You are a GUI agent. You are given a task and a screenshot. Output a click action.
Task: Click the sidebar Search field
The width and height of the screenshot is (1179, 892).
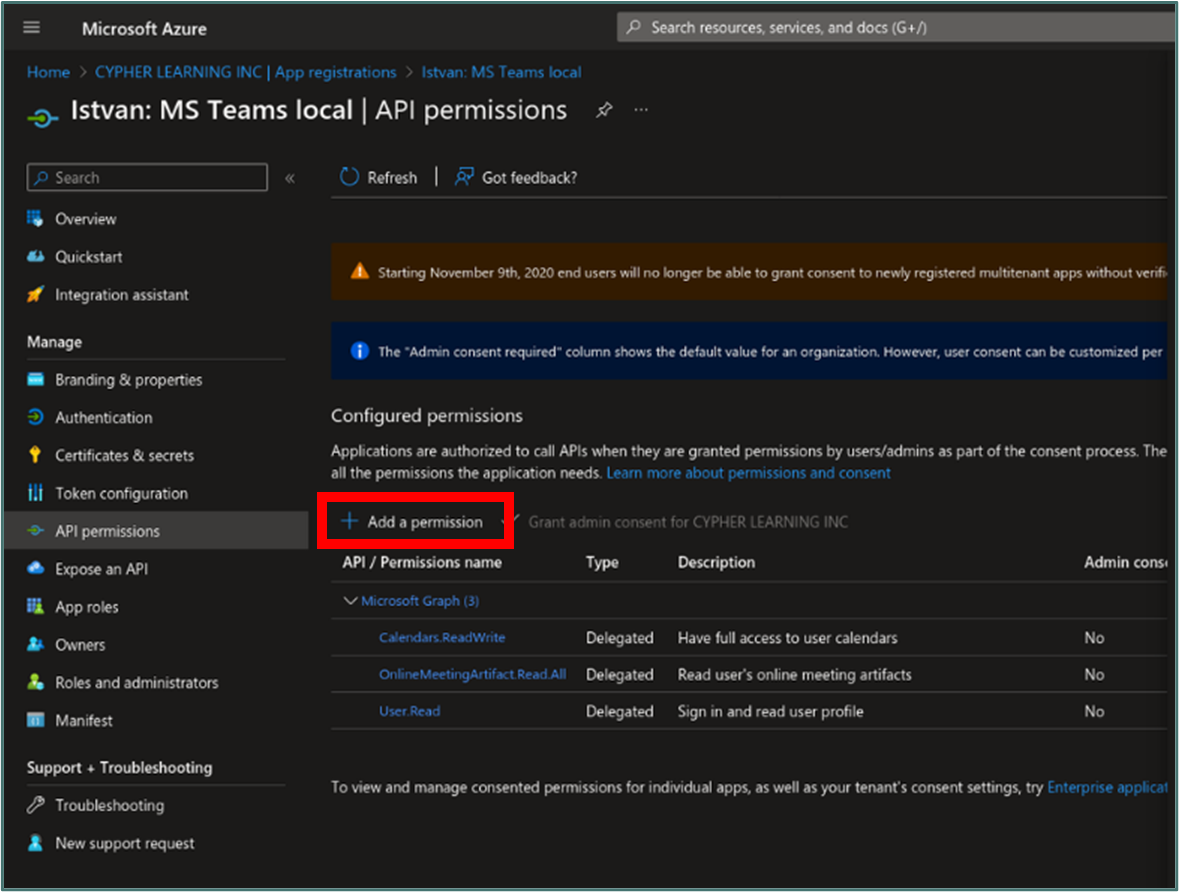[x=147, y=177]
